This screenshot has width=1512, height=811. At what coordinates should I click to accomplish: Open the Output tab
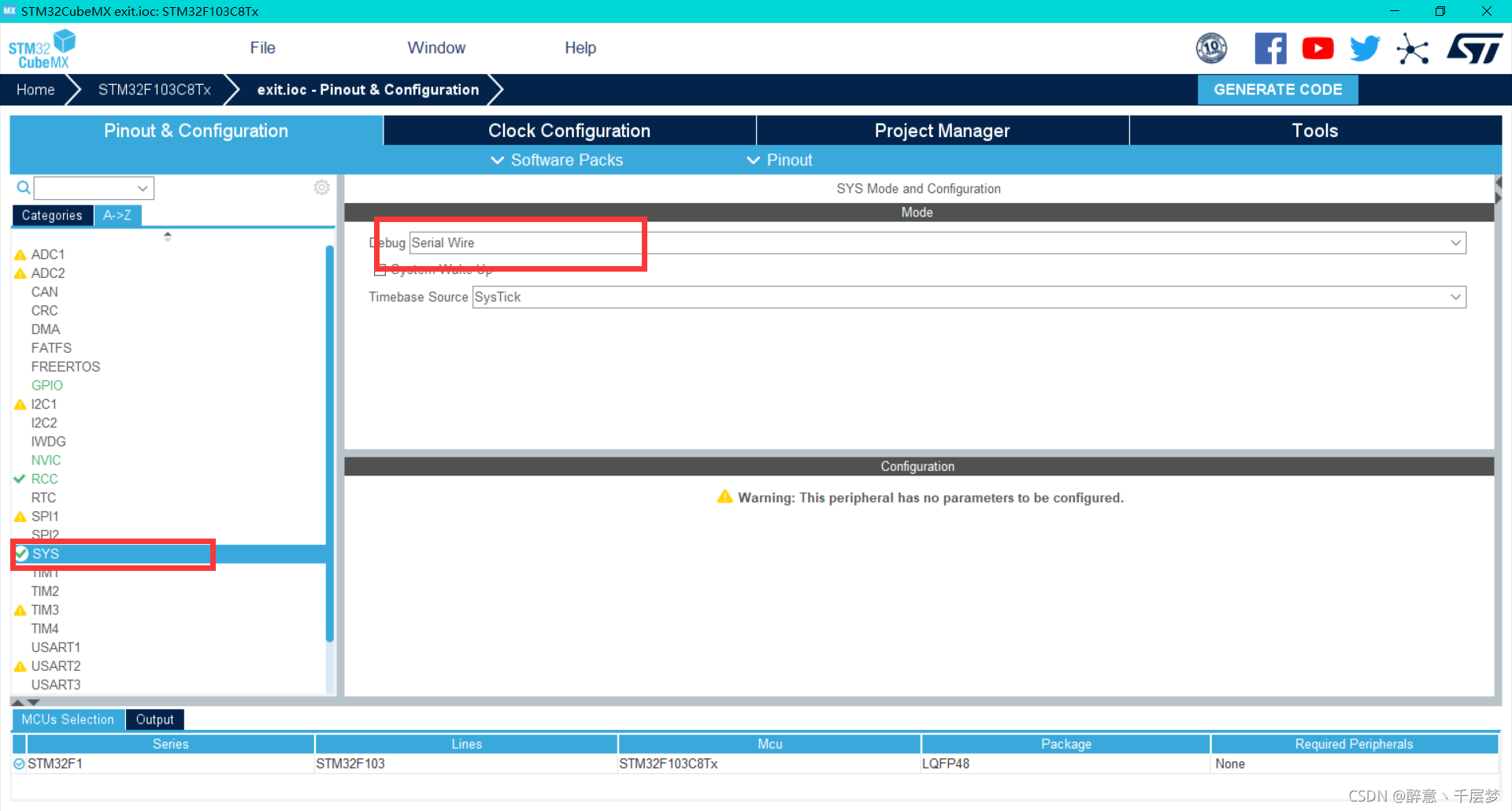click(x=154, y=720)
